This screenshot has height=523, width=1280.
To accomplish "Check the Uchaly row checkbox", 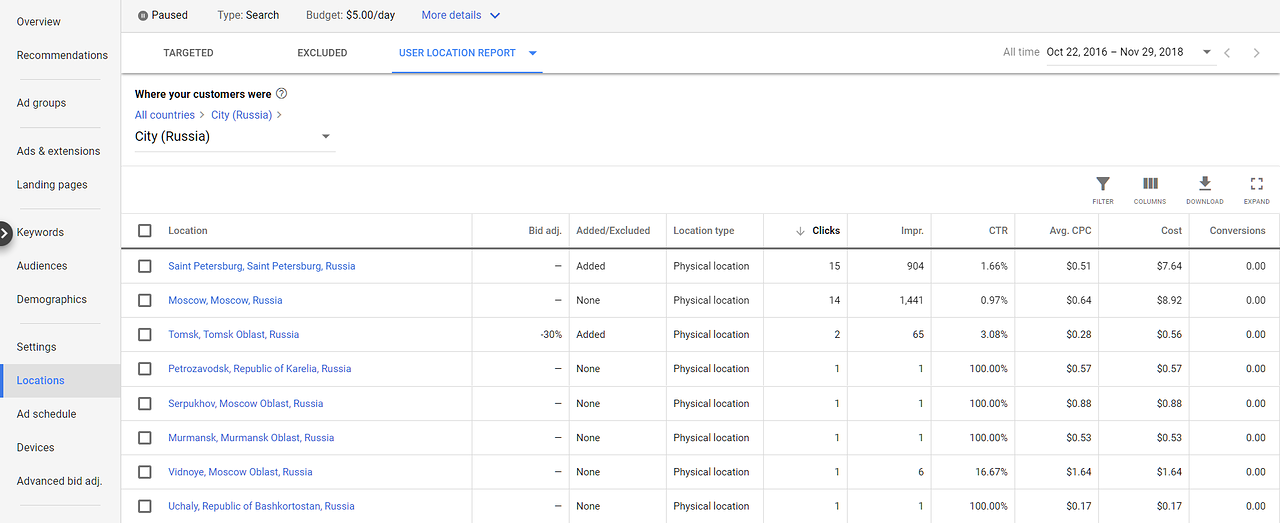I will [x=145, y=506].
